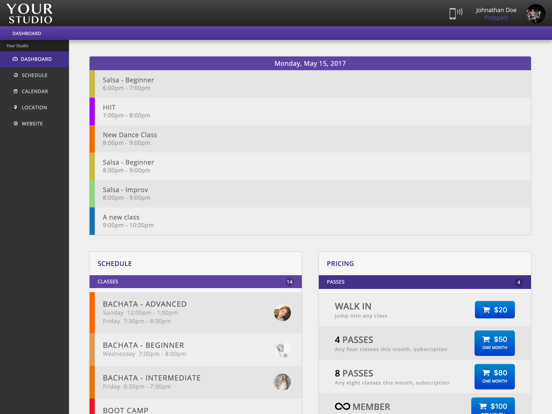Click the infinity Member icon

point(342,407)
